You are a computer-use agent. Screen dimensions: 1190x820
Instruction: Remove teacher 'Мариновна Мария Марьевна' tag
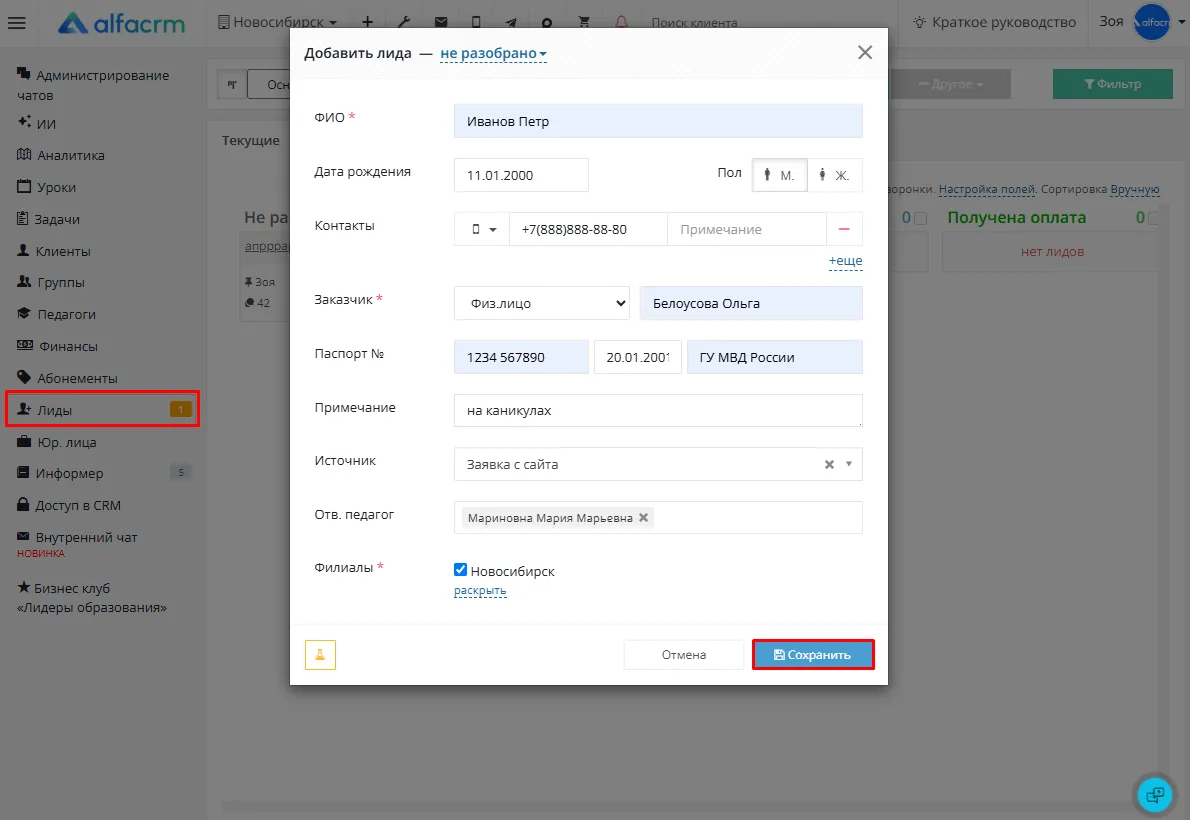click(644, 517)
